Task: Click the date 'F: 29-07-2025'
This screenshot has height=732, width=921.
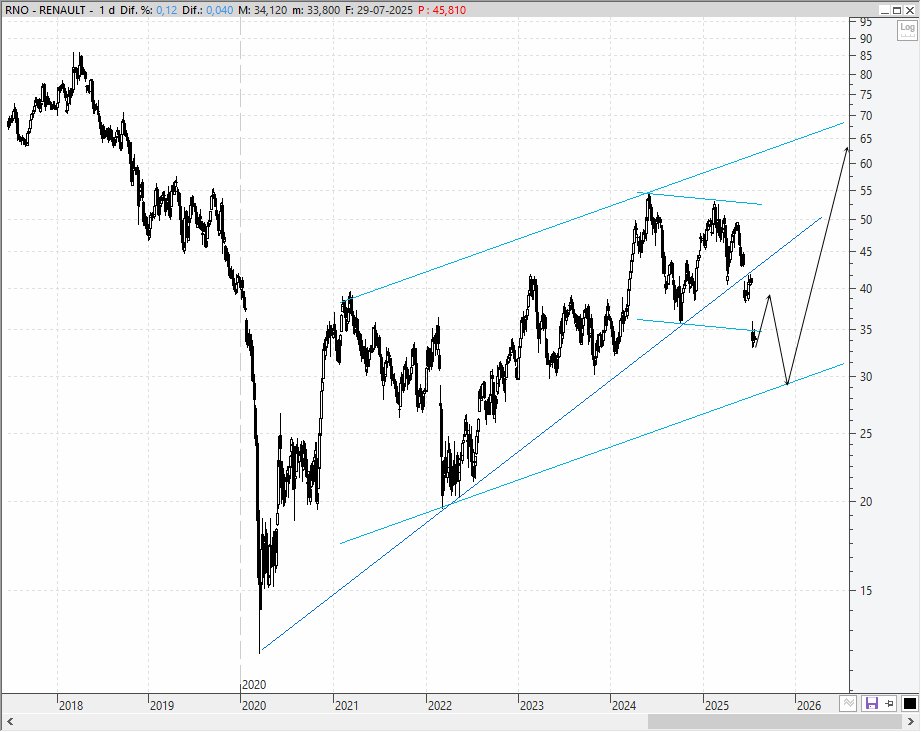Action: pos(379,10)
